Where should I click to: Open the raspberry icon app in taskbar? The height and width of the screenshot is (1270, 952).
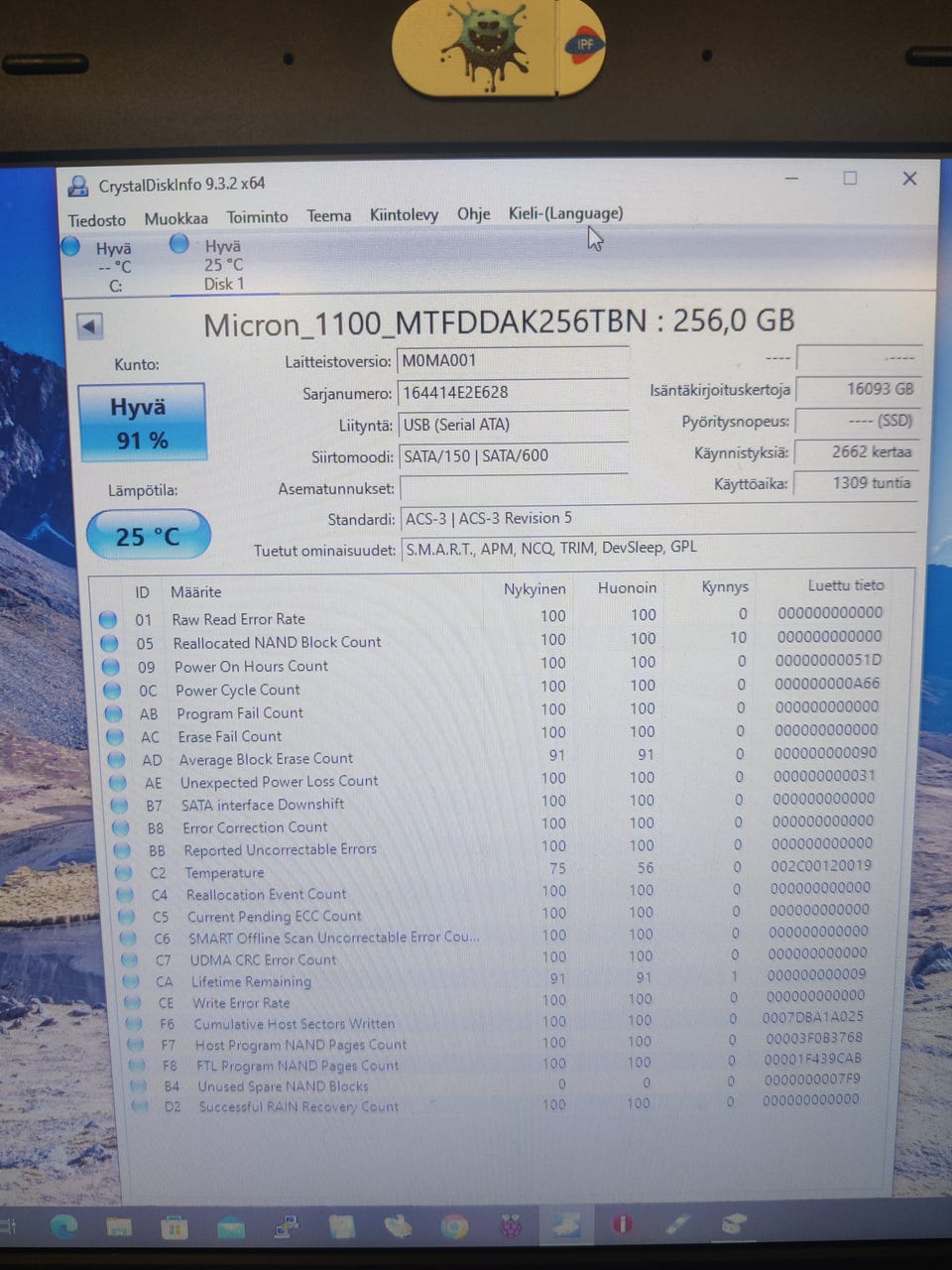pyautogui.click(x=510, y=1227)
